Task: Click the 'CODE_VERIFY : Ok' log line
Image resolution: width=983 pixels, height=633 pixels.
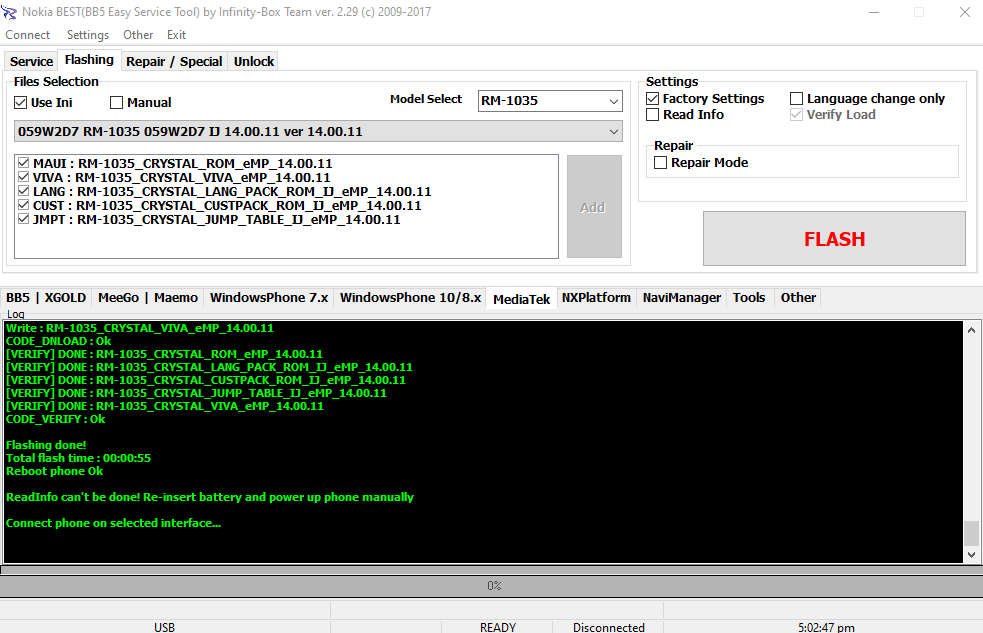Action: 55,419
